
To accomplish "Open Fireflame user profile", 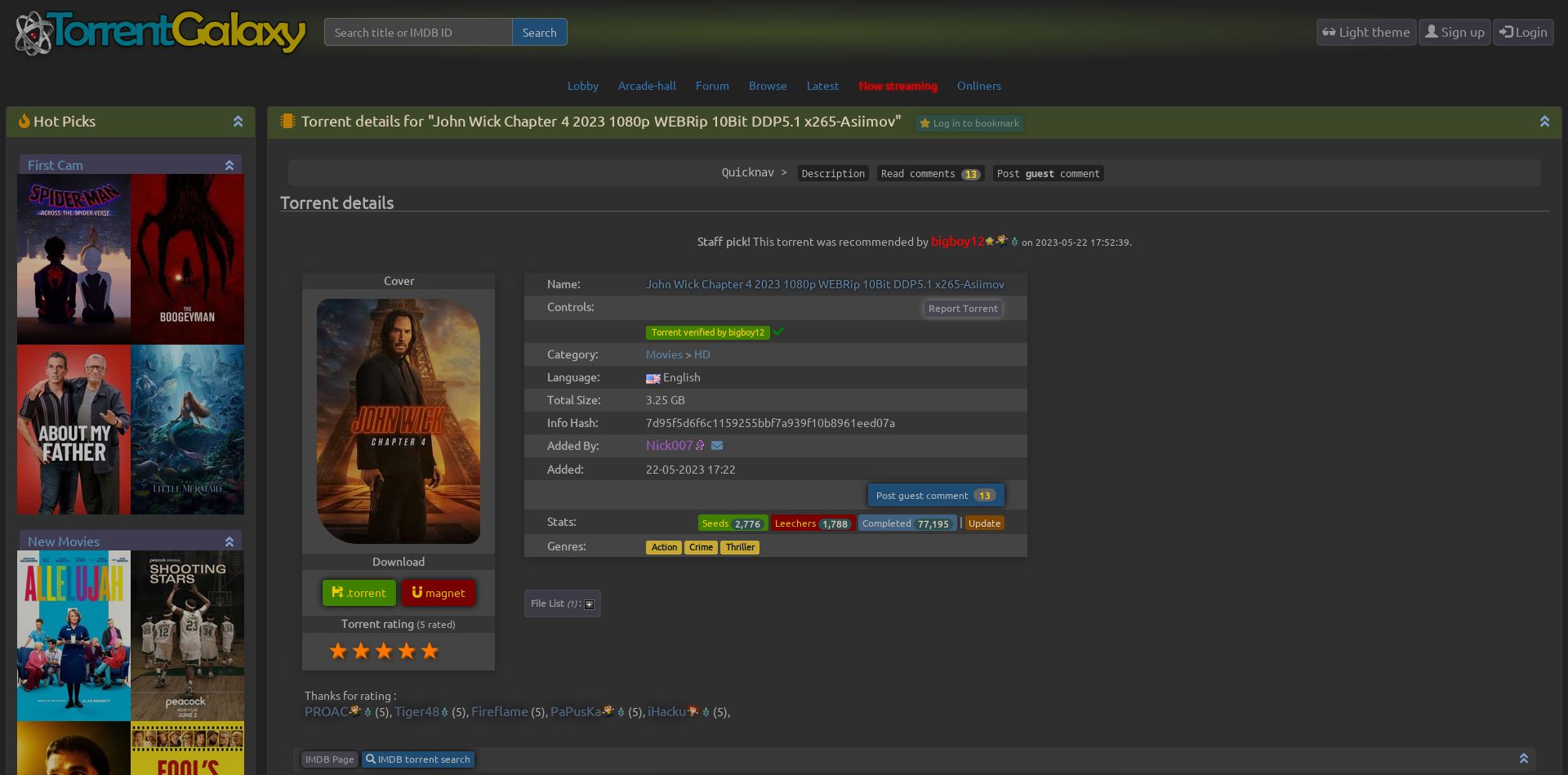I will (x=500, y=712).
